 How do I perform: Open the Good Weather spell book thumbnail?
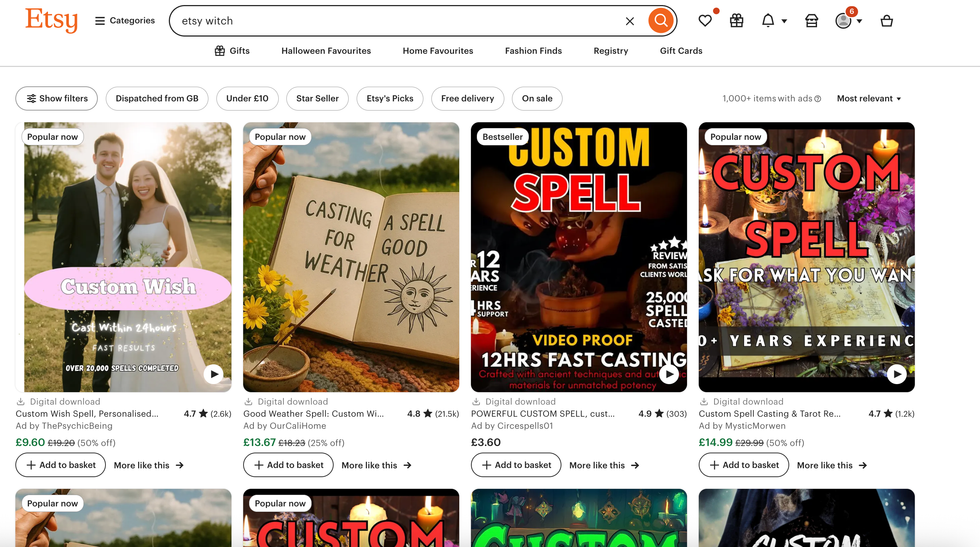351,257
